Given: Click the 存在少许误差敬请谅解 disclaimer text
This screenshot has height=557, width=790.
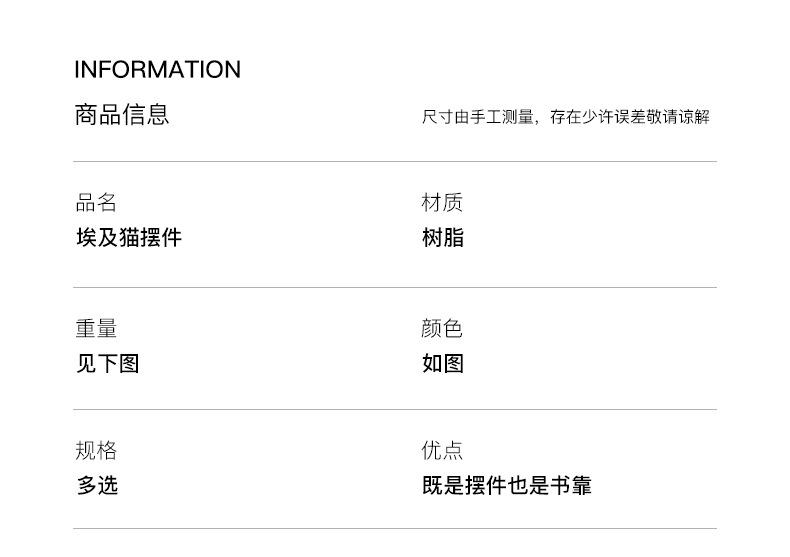Looking at the screenshot, I should [630, 117].
